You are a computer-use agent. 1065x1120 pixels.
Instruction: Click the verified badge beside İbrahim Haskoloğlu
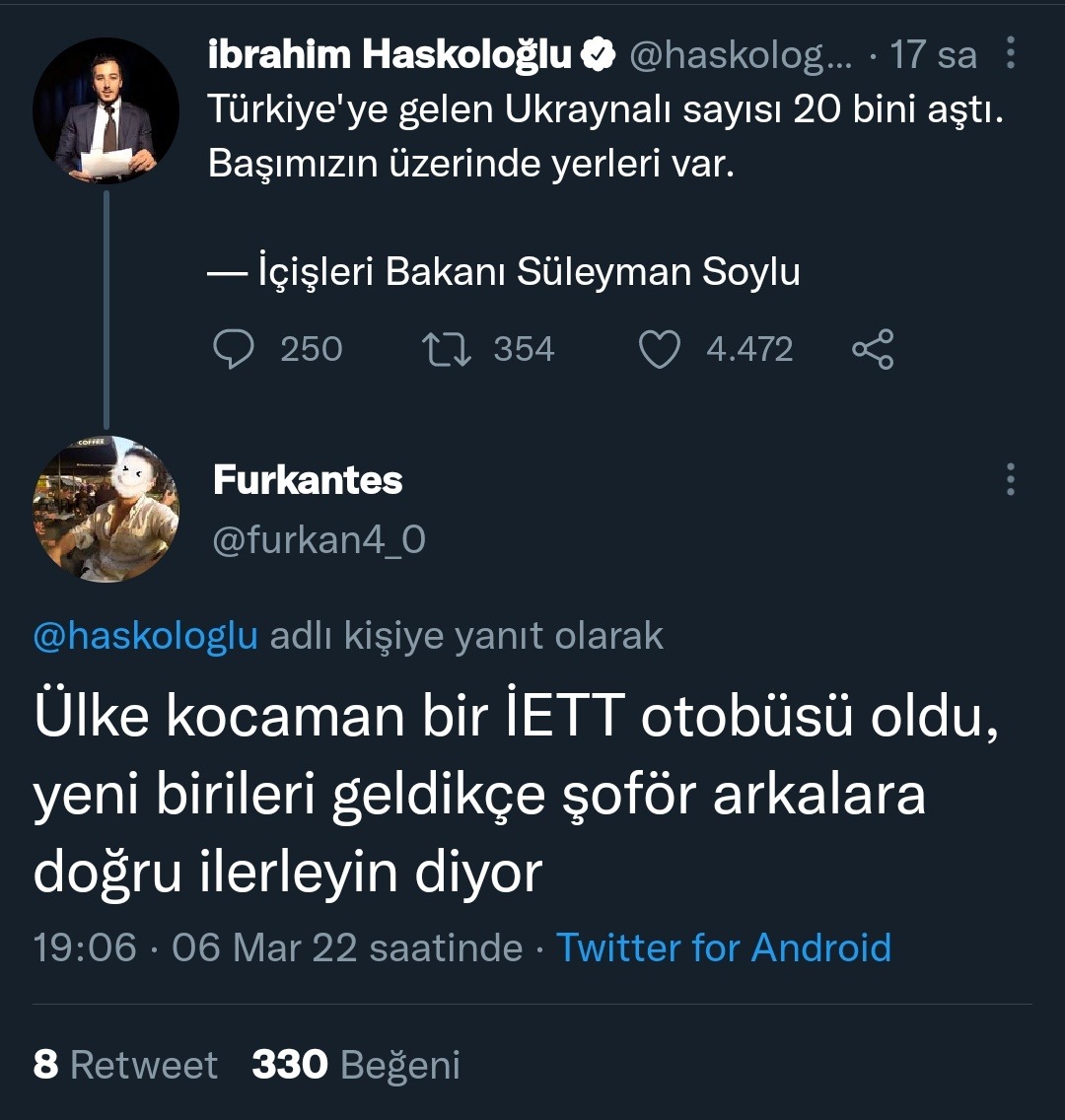pyautogui.click(x=599, y=55)
